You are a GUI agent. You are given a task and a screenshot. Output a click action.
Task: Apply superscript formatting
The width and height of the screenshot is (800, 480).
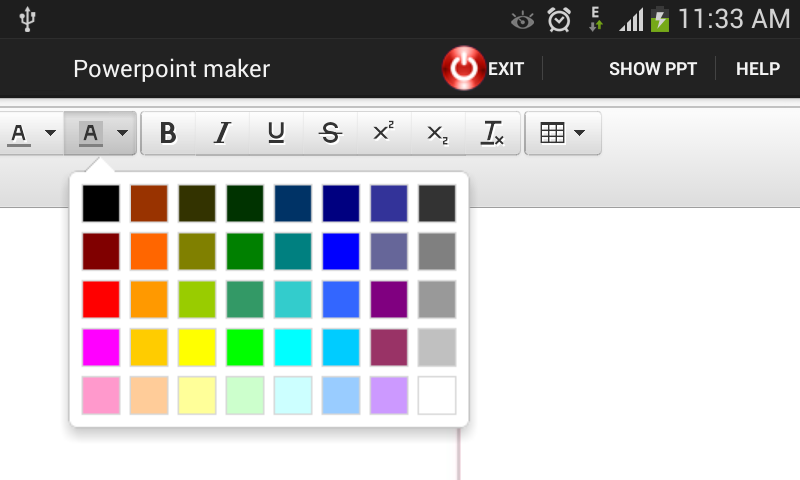384,133
